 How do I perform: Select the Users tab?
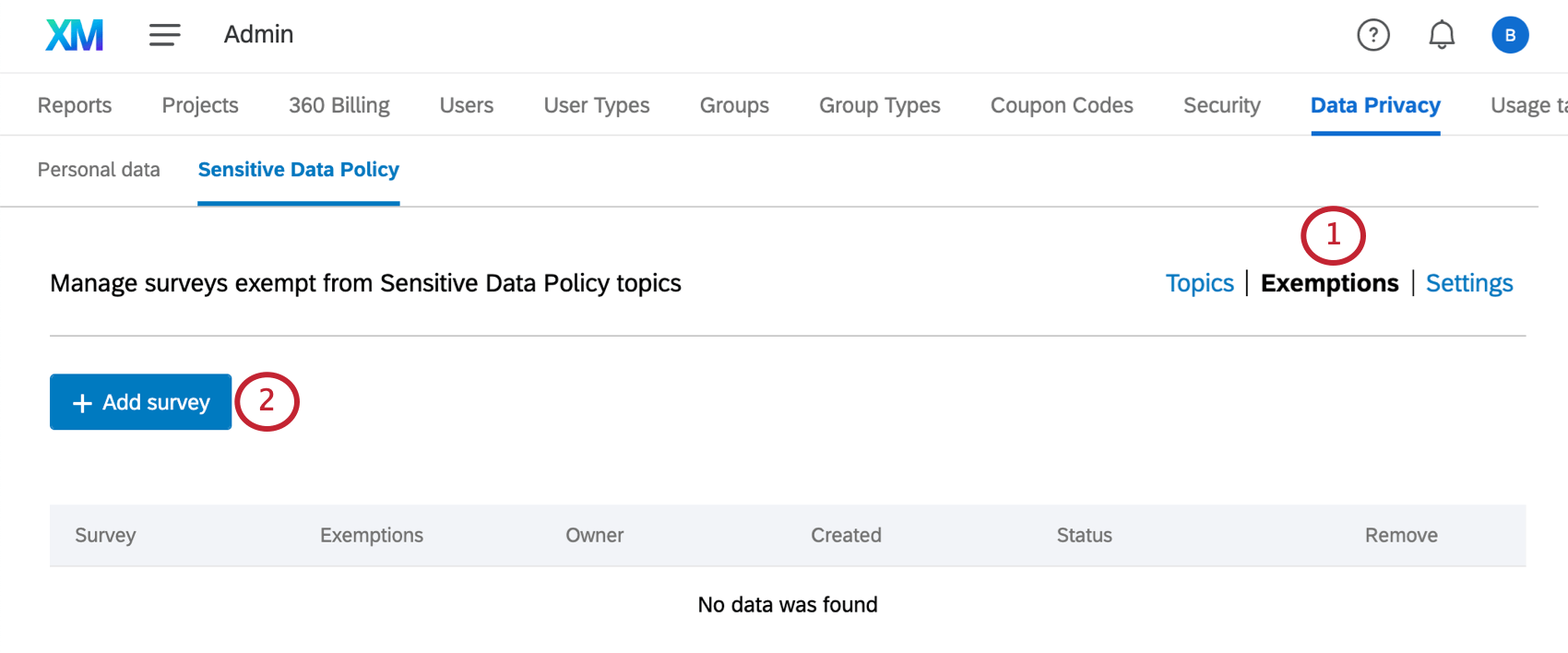tap(467, 105)
